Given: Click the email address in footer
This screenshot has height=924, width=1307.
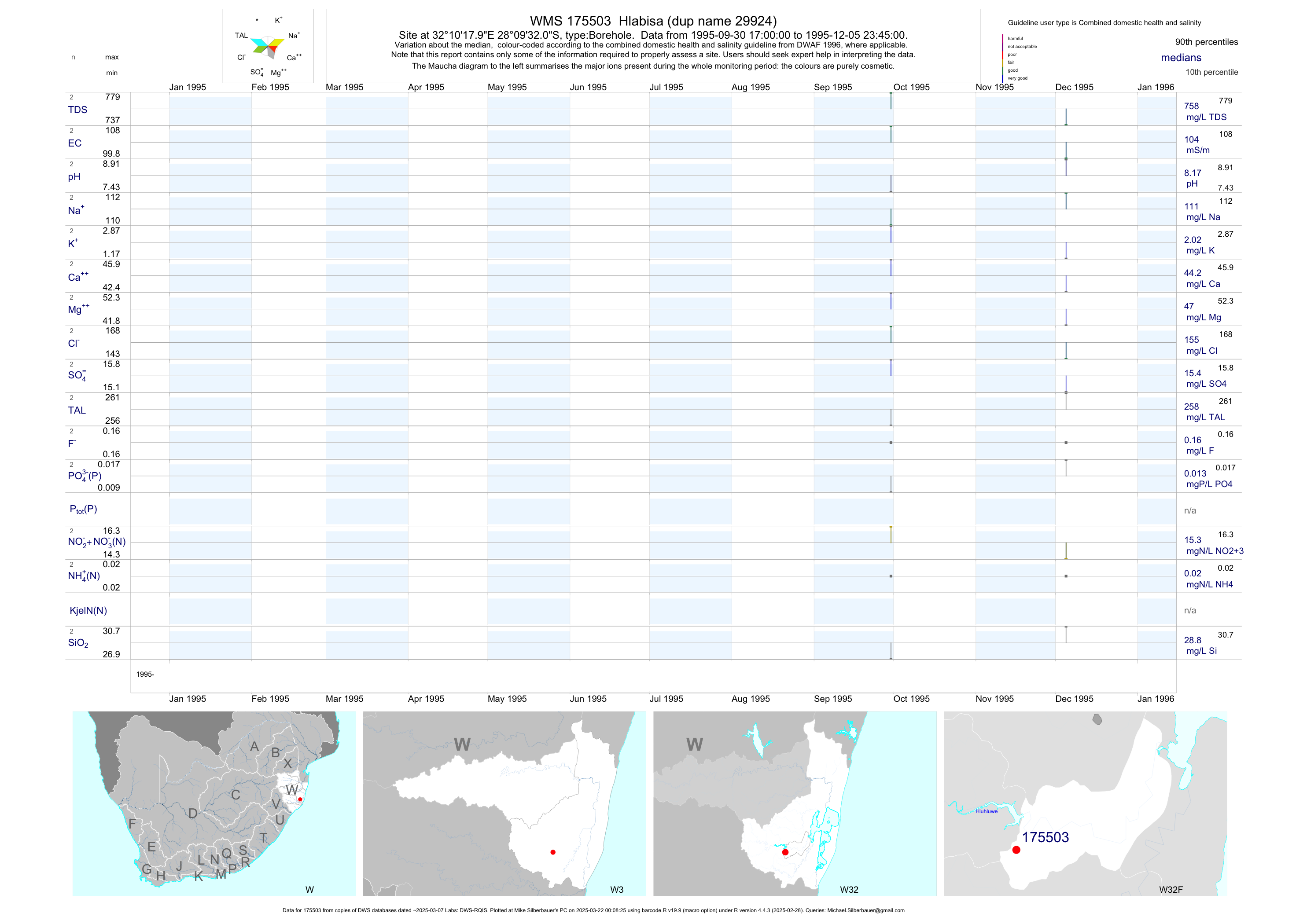Looking at the screenshot, I should (865, 910).
